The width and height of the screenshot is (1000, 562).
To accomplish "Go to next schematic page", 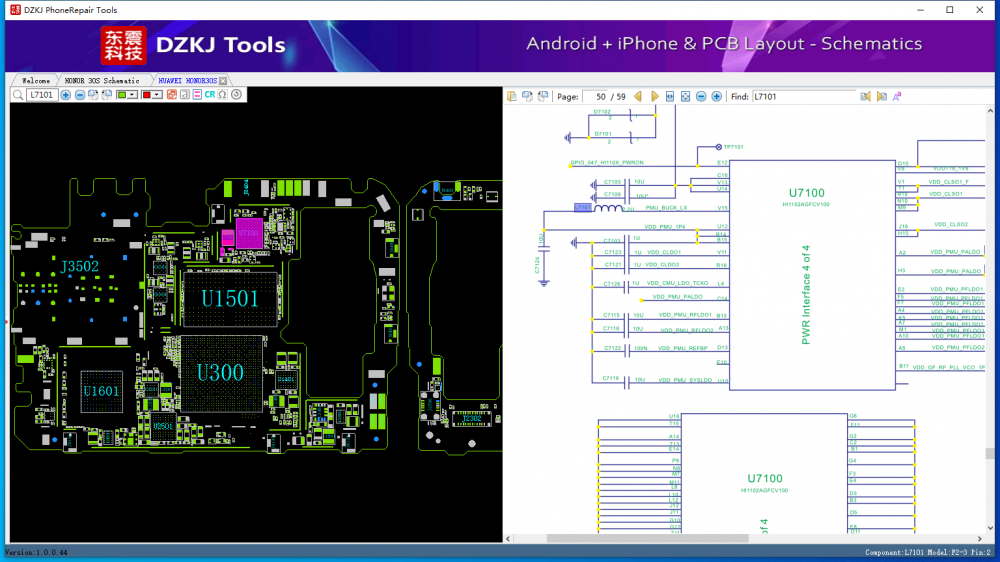I will point(654,96).
